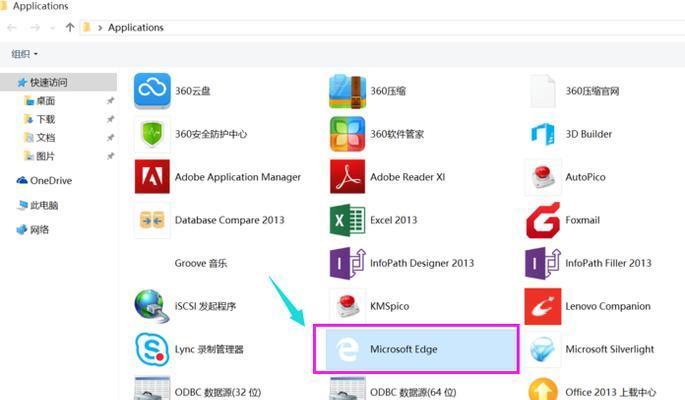Unpin 图片 using its pin icon
This screenshot has width=685, height=400.
(111, 156)
